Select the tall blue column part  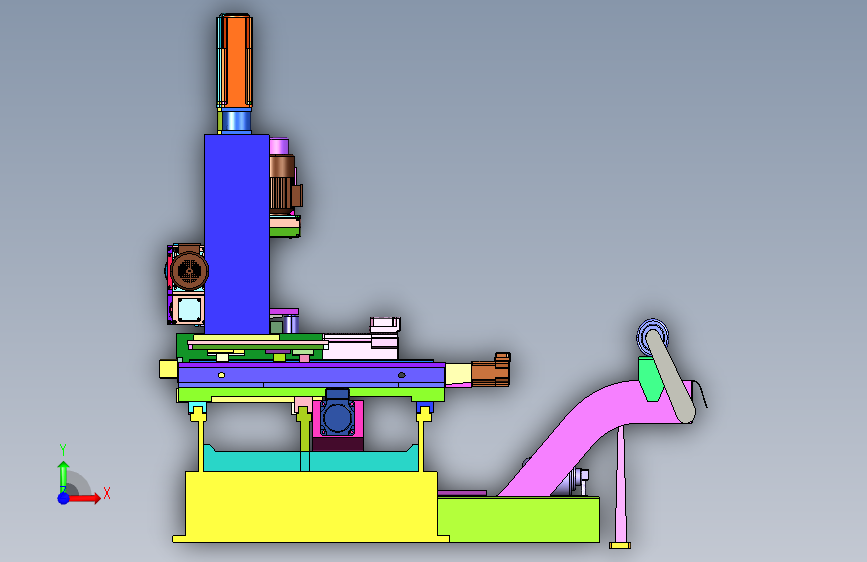[x=237, y=234]
